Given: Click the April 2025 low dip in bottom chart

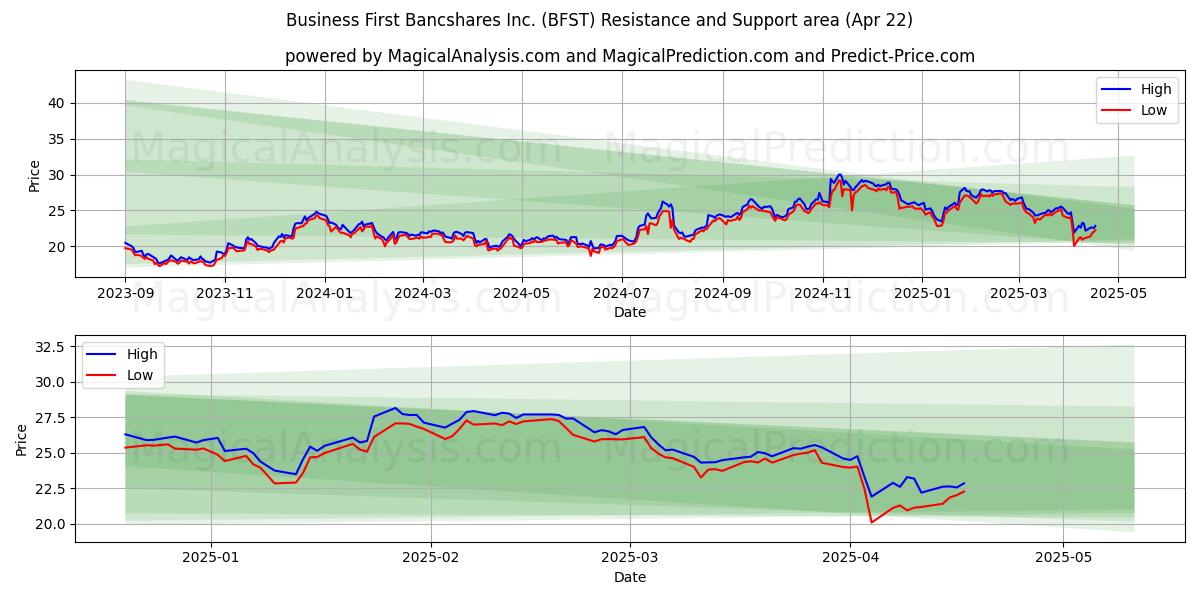Looking at the screenshot, I should pyautogui.click(x=871, y=521).
